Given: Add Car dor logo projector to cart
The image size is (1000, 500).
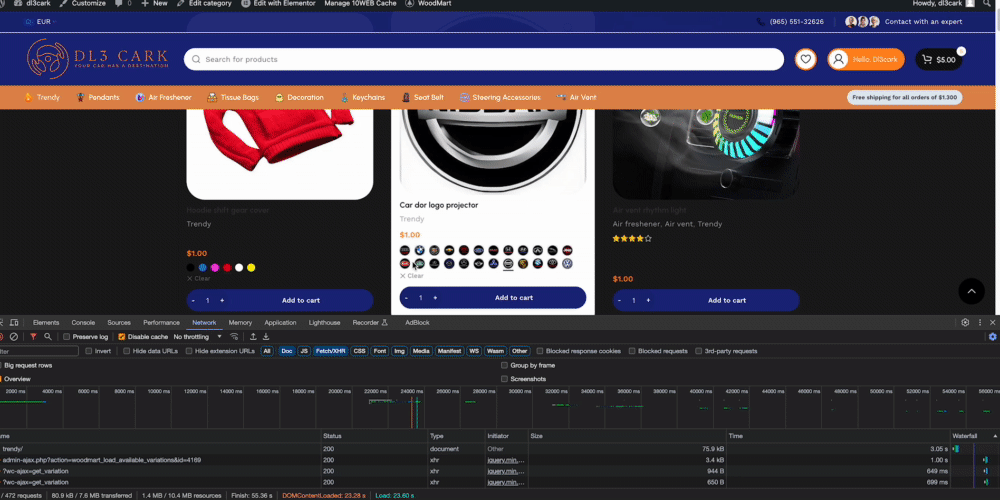Looking at the screenshot, I should pyautogui.click(x=513, y=298).
